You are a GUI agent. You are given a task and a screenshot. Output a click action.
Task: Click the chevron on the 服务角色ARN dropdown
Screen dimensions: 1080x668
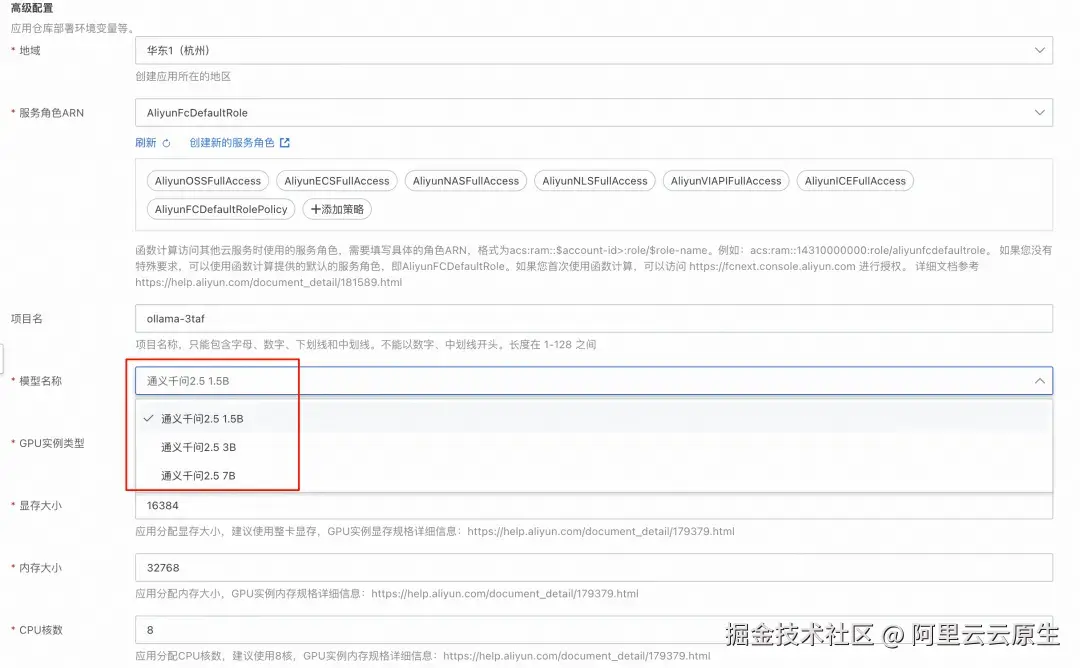coord(1039,112)
